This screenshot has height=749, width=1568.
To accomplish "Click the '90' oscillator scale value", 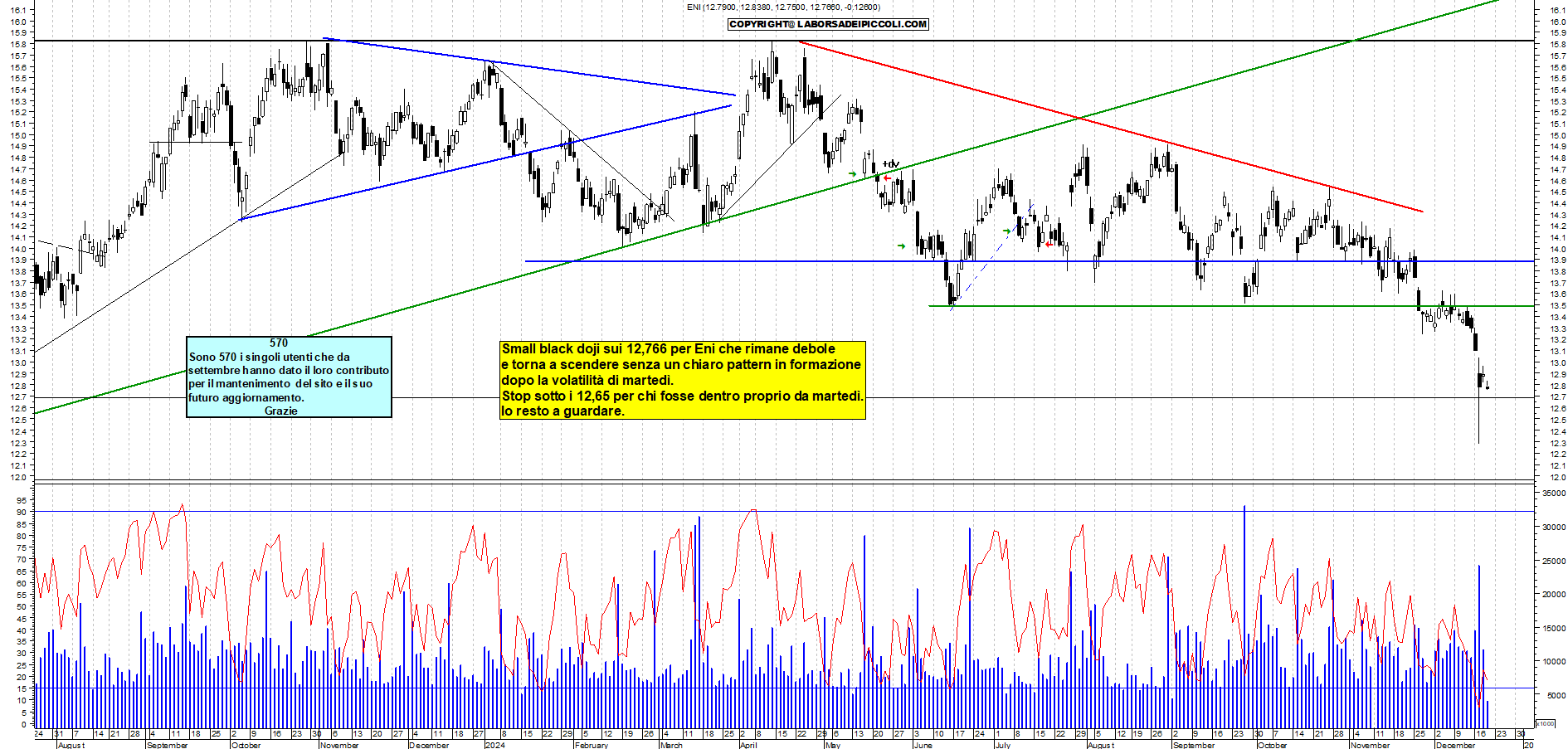I will [x=22, y=513].
